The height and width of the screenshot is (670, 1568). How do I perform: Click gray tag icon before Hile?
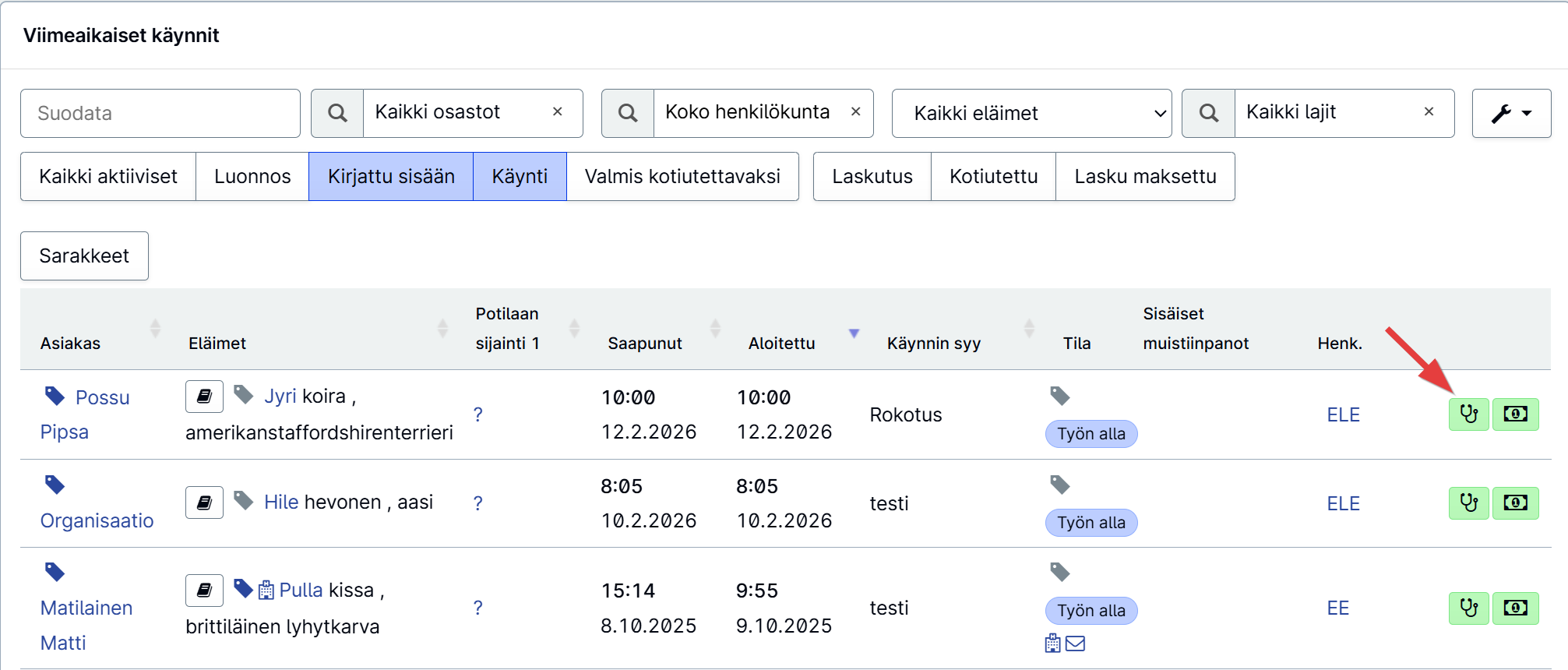[244, 500]
